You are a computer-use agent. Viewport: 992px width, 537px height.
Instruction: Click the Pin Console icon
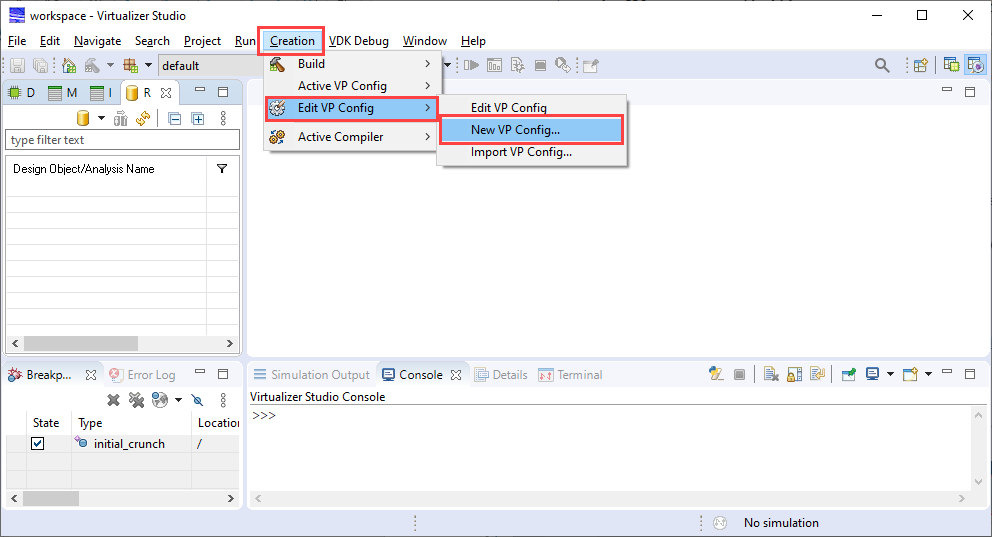pos(849,374)
